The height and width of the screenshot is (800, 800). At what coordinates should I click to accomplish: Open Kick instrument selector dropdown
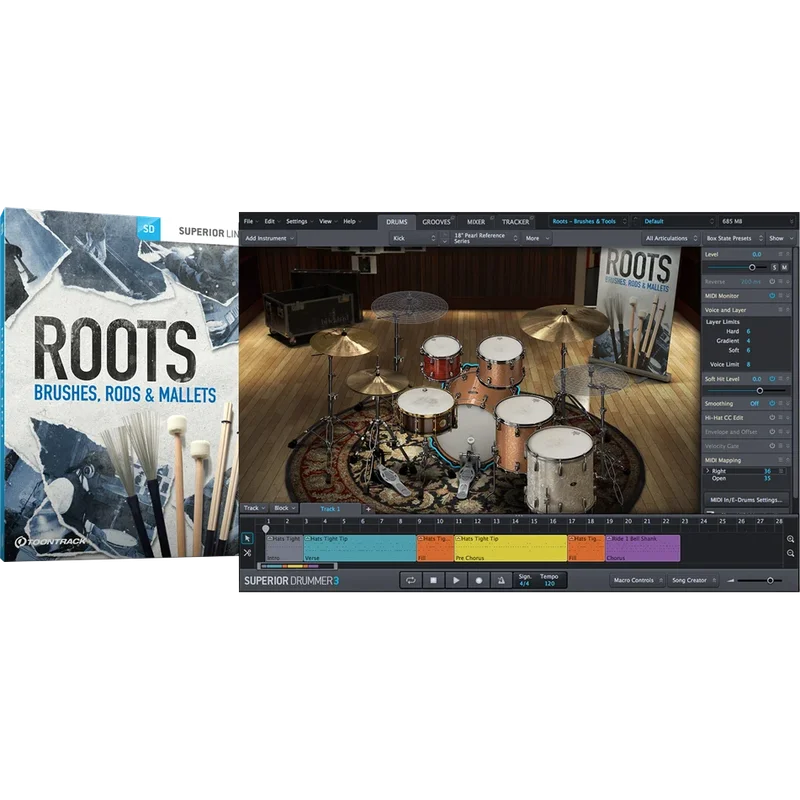pyautogui.click(x=414, y=238)
